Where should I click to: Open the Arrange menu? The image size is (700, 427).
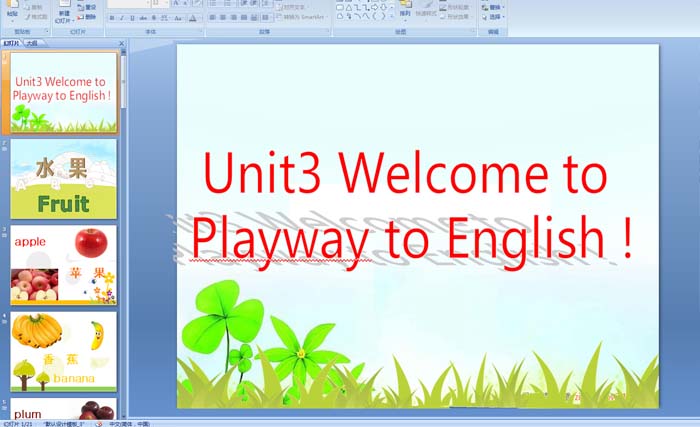[405, 11]
